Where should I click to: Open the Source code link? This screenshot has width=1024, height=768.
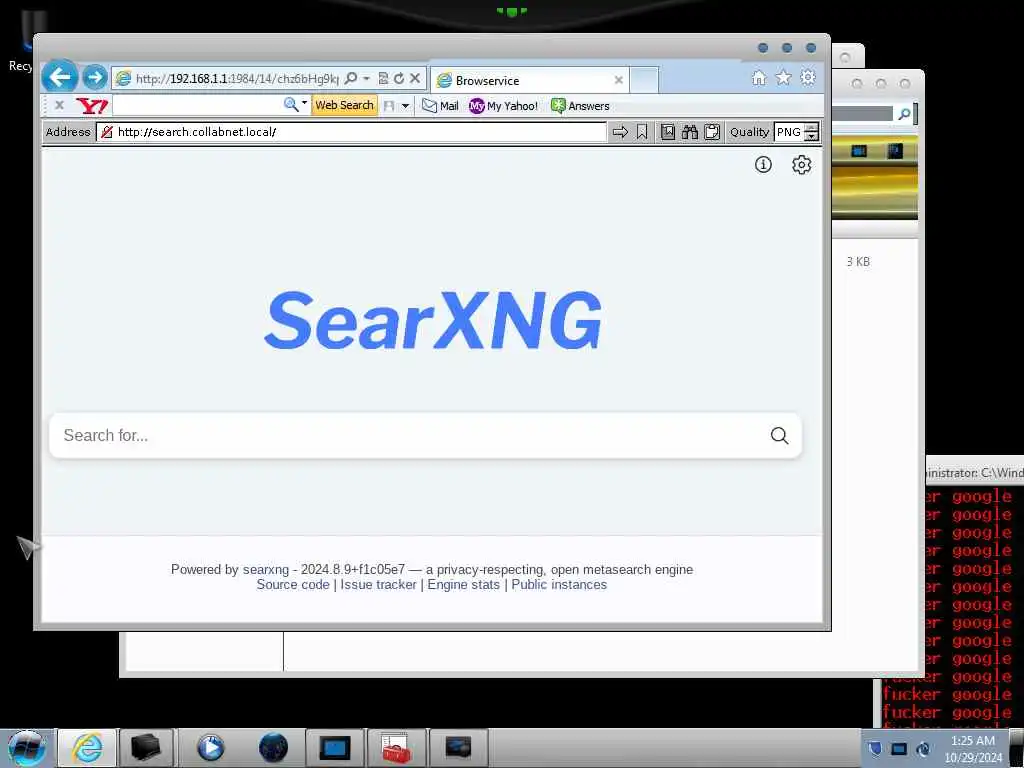[x=293, y=584]
